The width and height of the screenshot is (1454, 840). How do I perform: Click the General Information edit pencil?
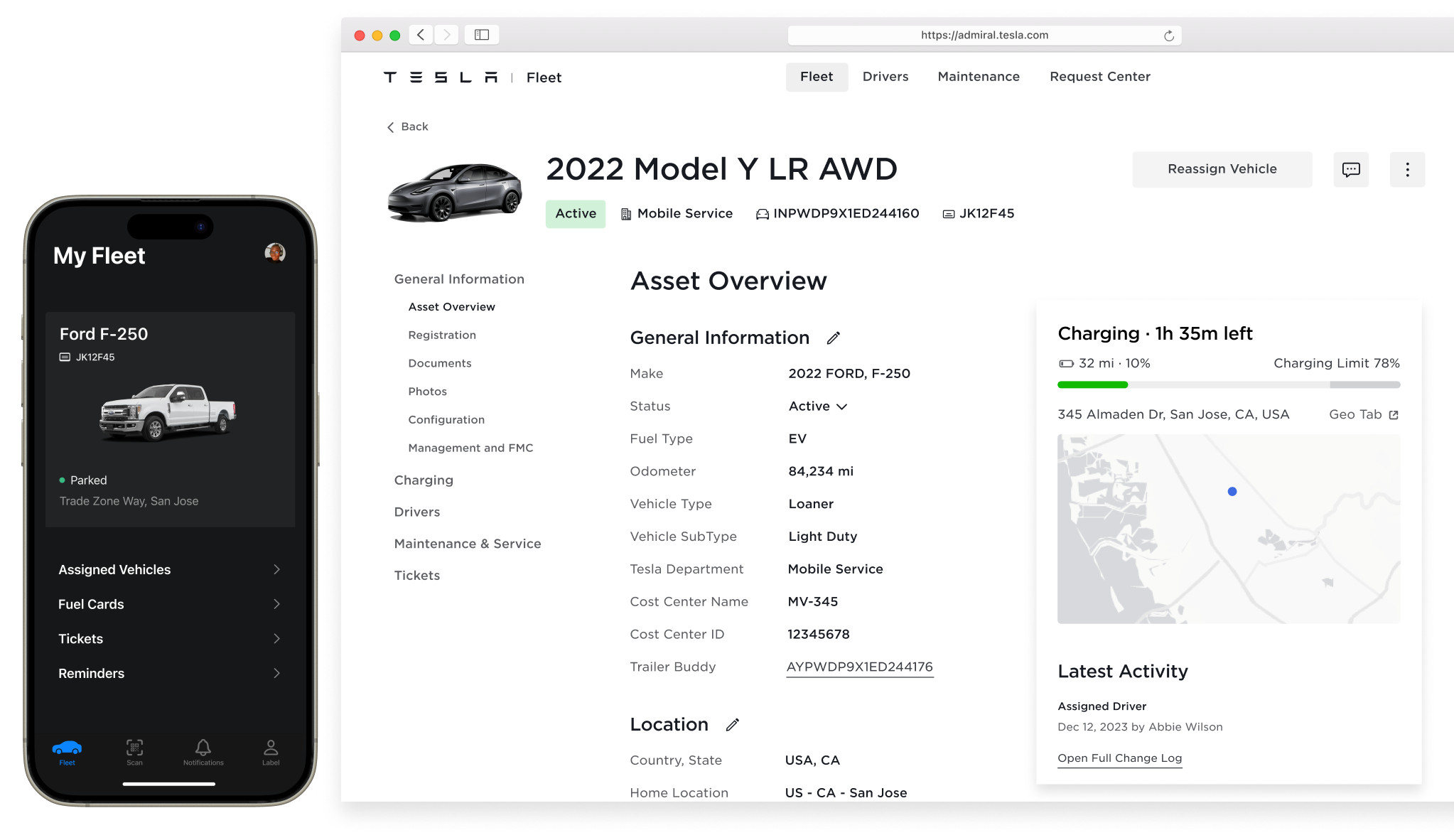click(834, 338)
